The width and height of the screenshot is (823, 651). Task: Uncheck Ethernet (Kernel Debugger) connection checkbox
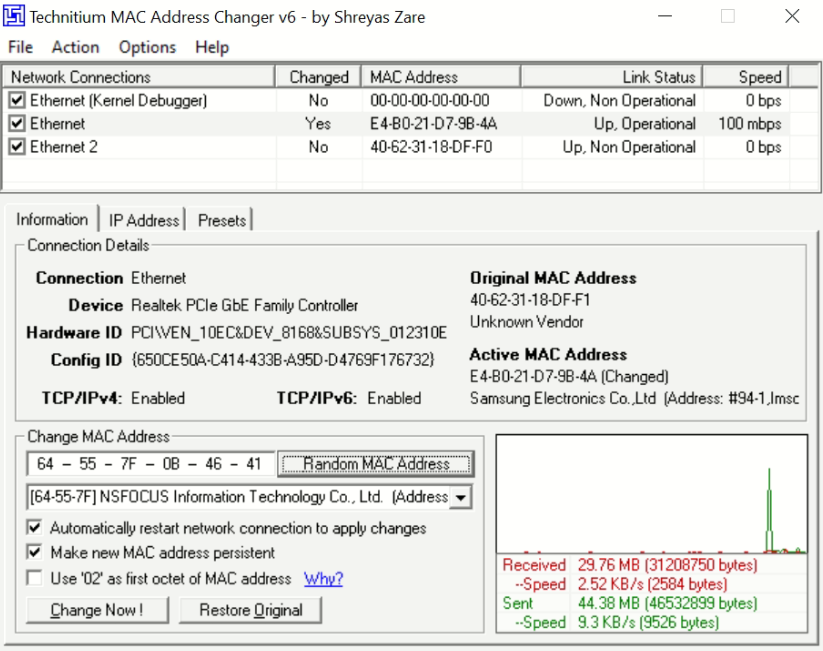(17, 100)
